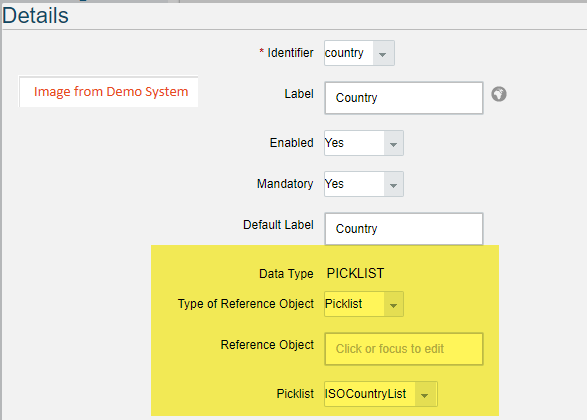Click the Mandatory 'Yes' value
This screenshot has height=420, width=587.
pyautogui.click(x=334, y=184)
